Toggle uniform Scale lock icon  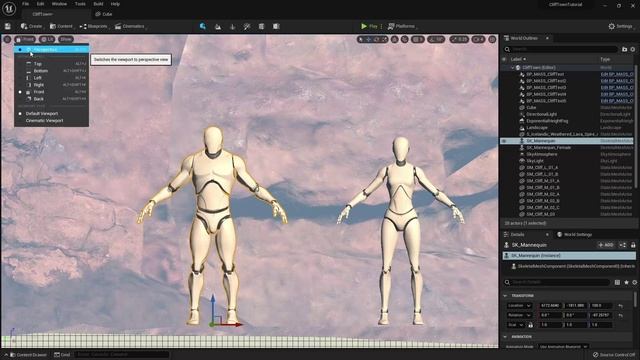click(x=531, y=325)
